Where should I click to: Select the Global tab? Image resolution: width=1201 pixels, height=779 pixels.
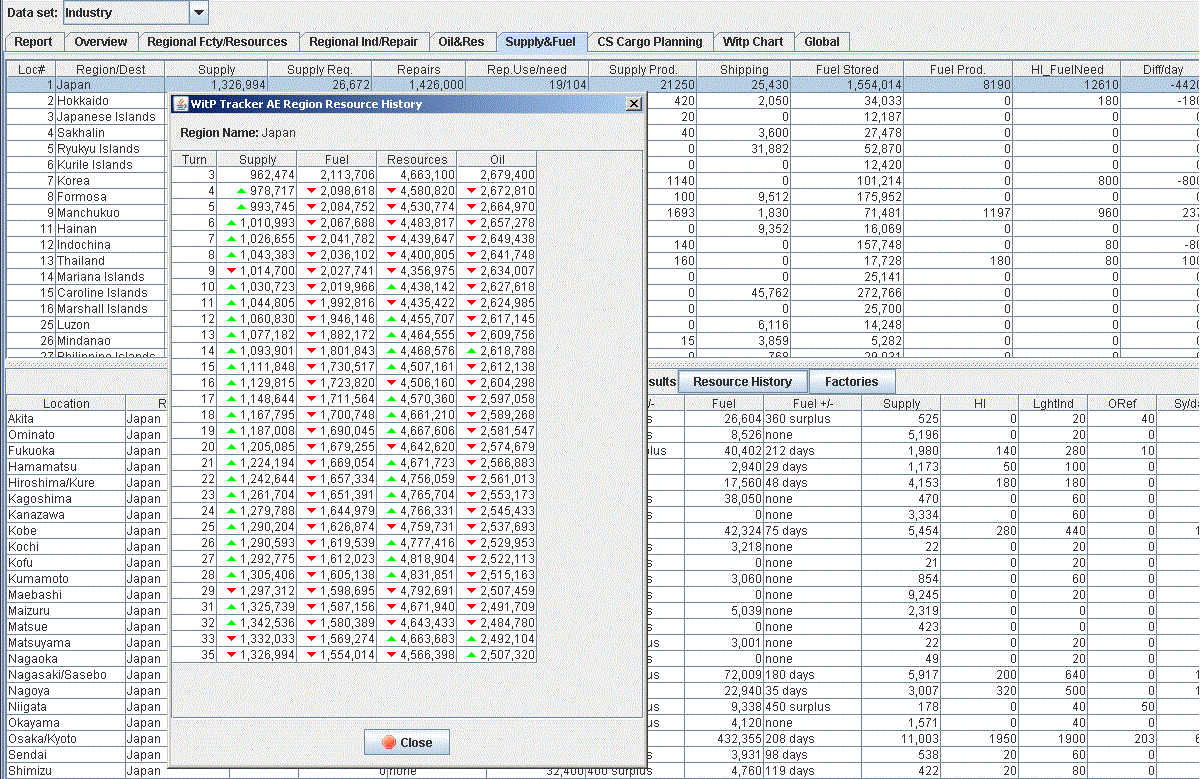[822, 42]
